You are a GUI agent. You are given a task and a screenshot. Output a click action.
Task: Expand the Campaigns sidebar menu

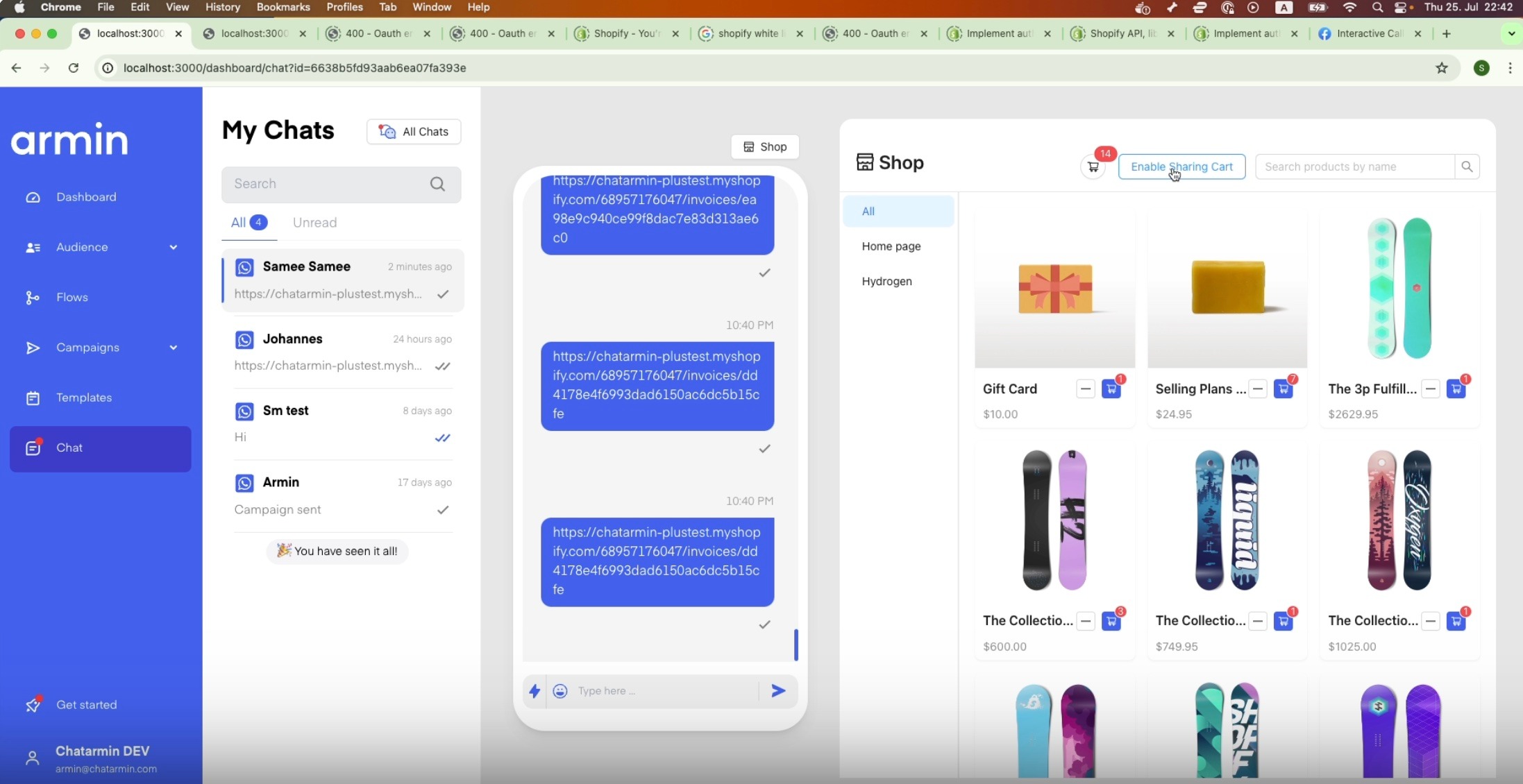[173, 348]
